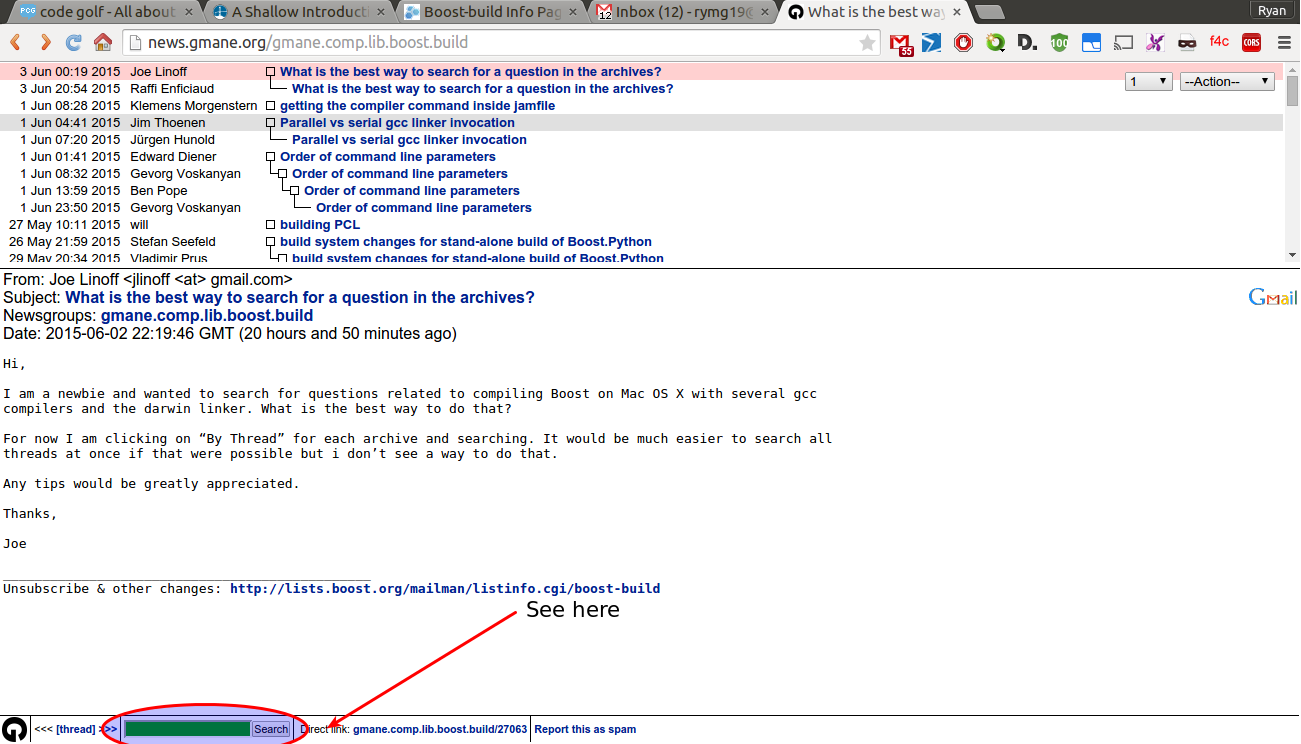
Task: Click the Report this as spam link
Action: 585,730
